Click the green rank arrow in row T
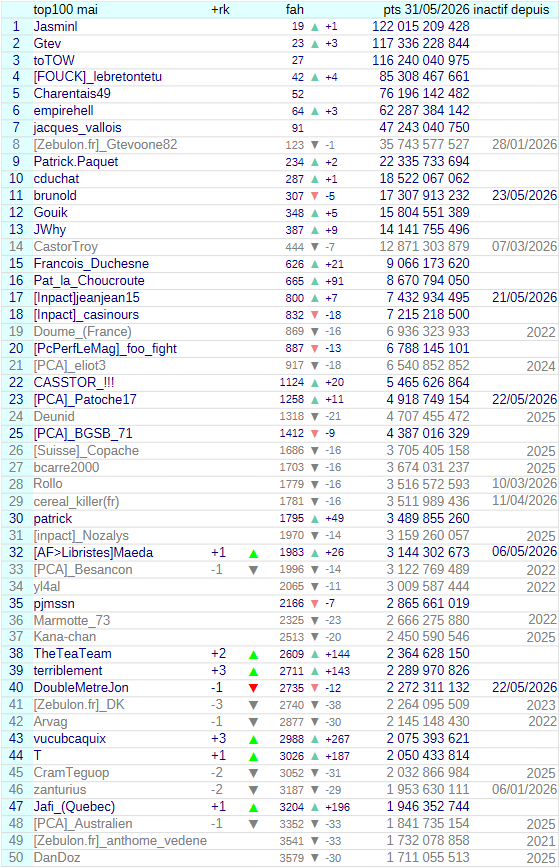 pyautogui.click(x=253, y=756)
